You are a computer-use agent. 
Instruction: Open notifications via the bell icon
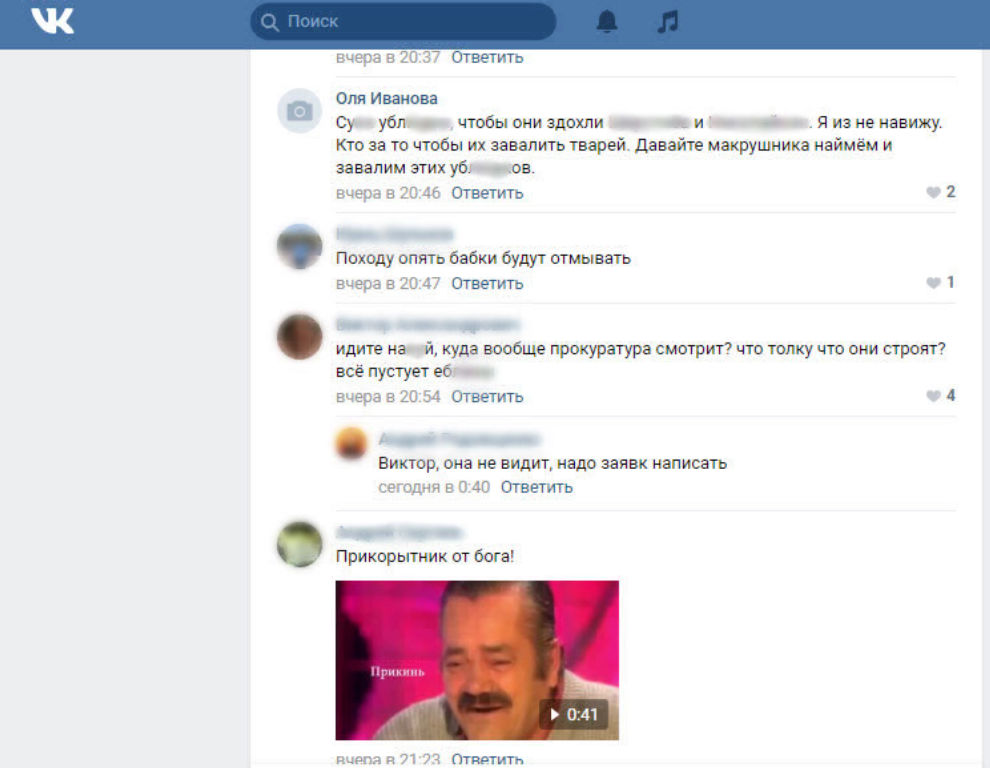[607, 22]
